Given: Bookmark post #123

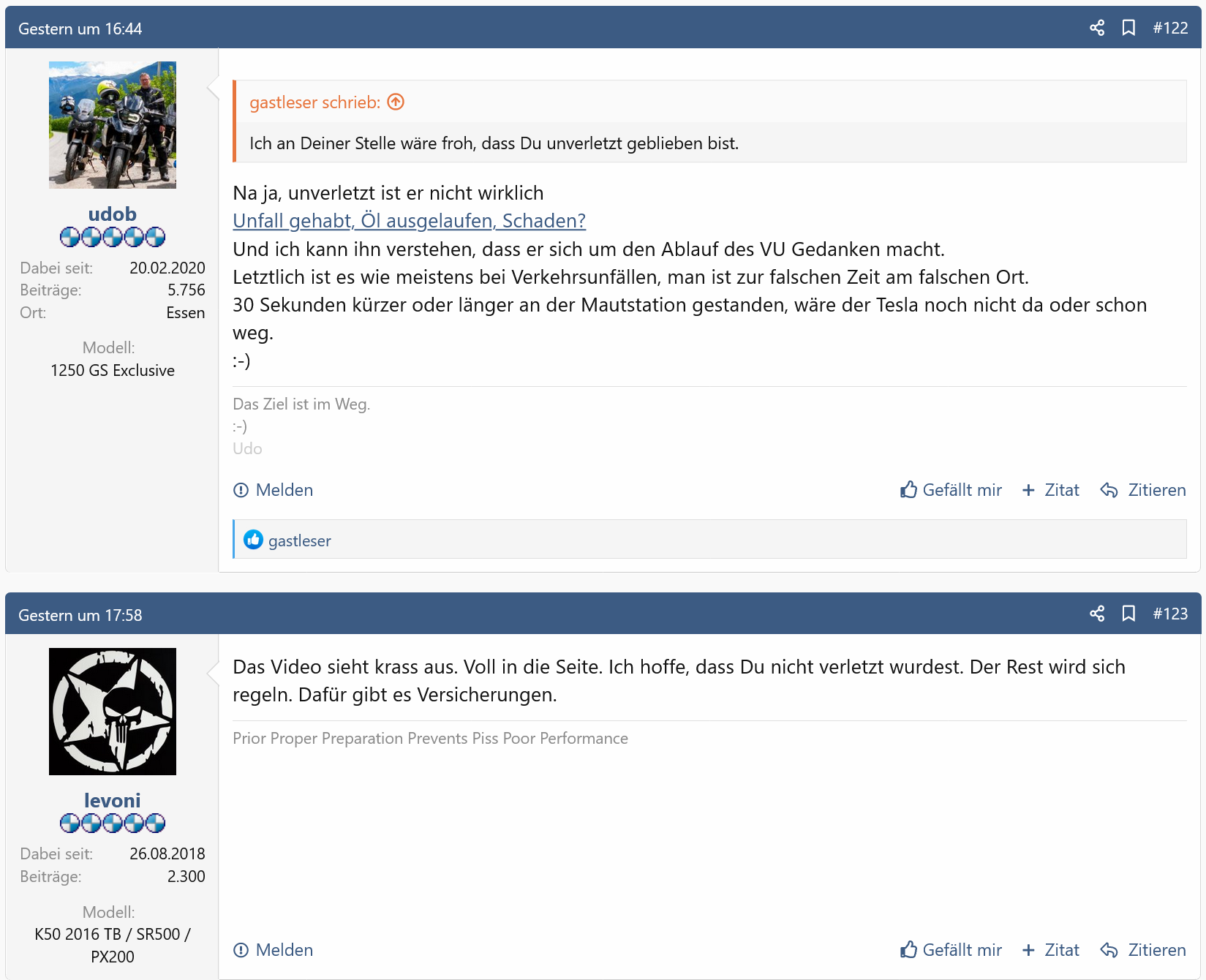Looking at the screenshot, I should [x=1128, y=614].
